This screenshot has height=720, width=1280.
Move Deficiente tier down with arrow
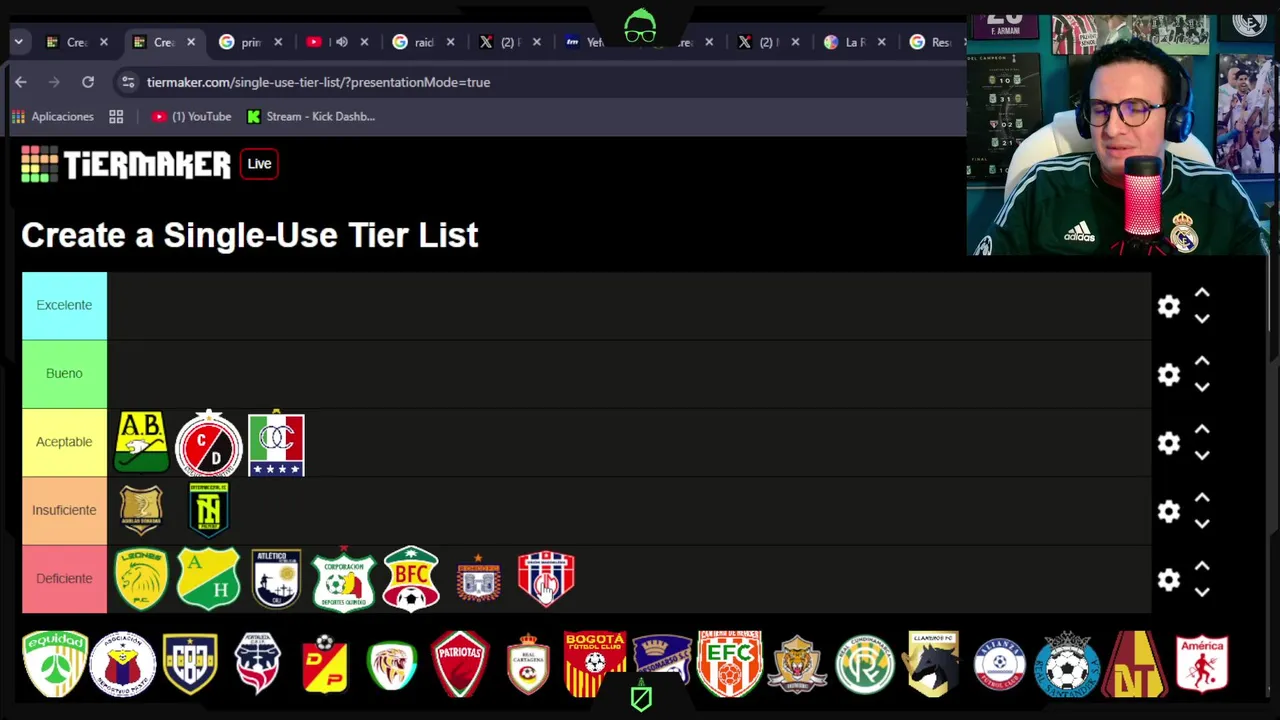[1202, 591]
